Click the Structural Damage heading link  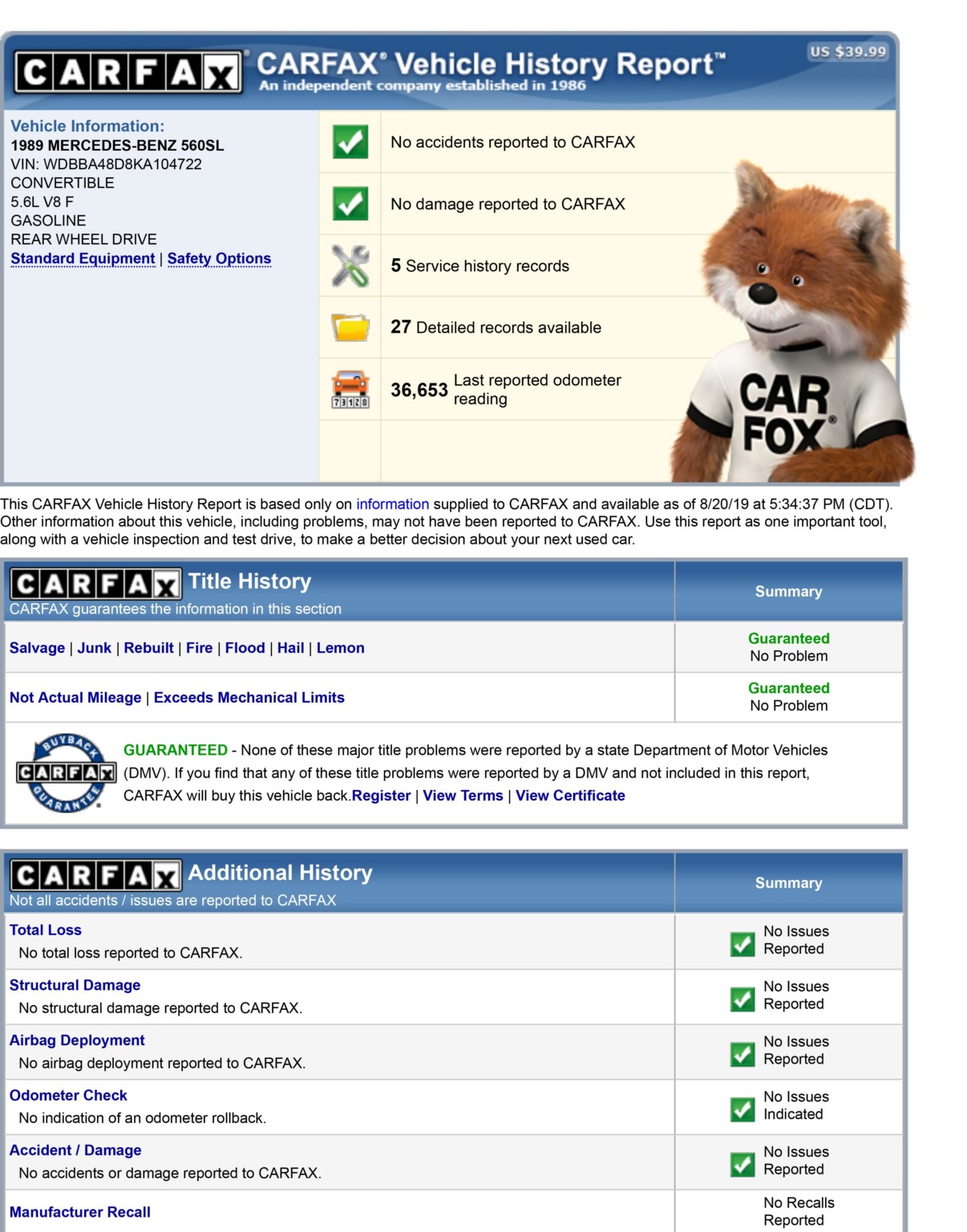pyautogui.click(x=75, y=985)
